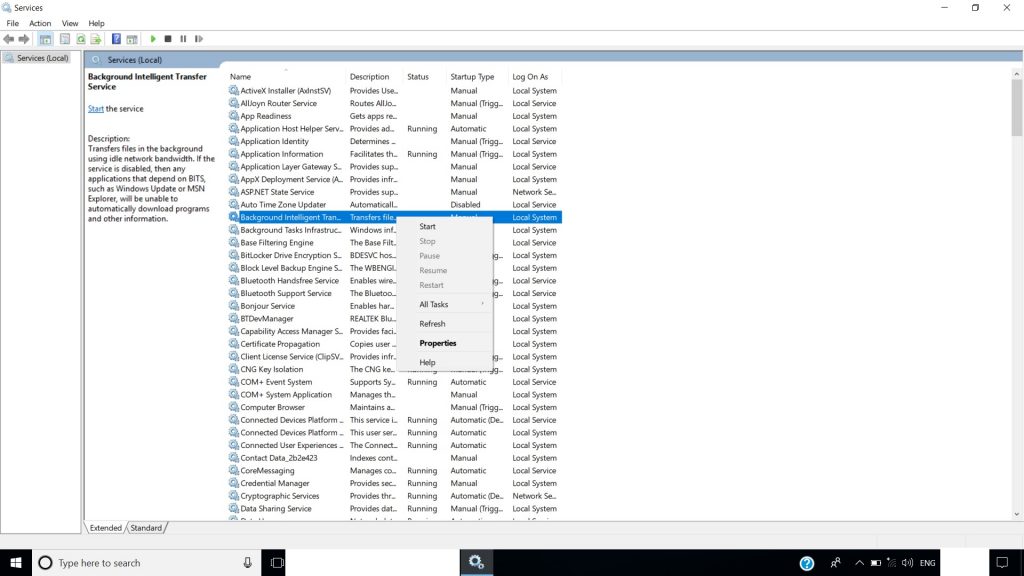This screenshot has height=576, width=1024.
Task: Click the Start the service link
Action: 95,108
